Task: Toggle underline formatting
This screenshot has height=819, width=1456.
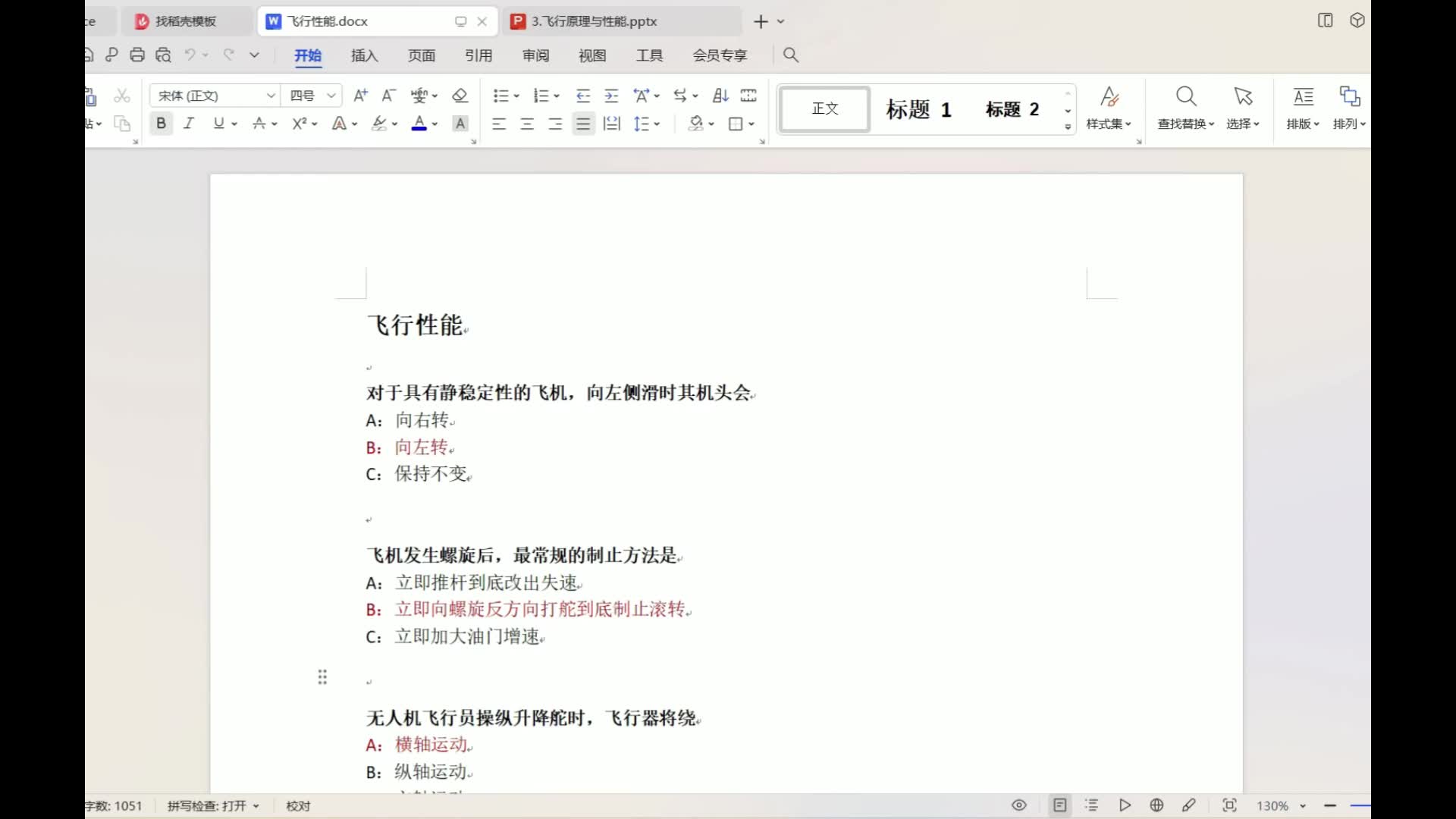Action: click(x=219, y=124)
